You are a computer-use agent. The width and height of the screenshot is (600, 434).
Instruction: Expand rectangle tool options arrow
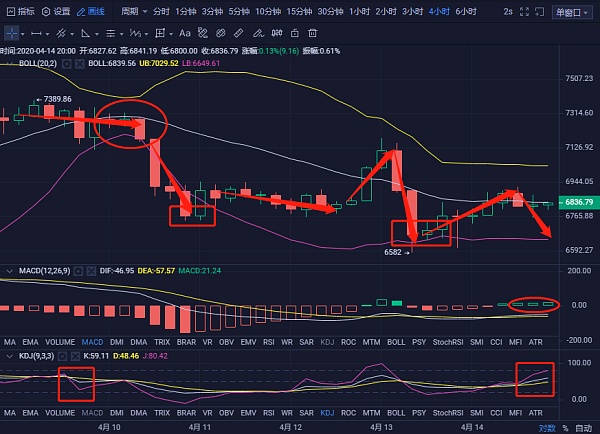coord(171,34)
